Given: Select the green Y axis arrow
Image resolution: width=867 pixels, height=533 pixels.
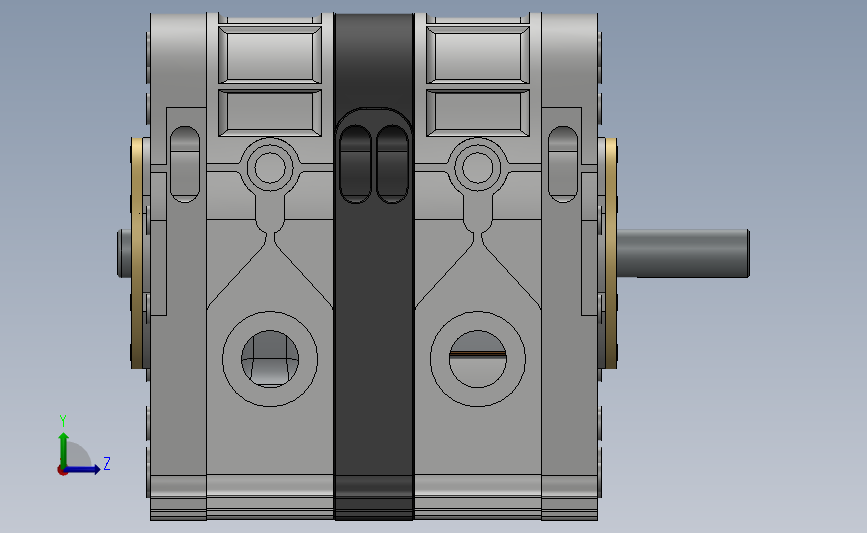Looking at the screenshot, I should tap(64, 450).
